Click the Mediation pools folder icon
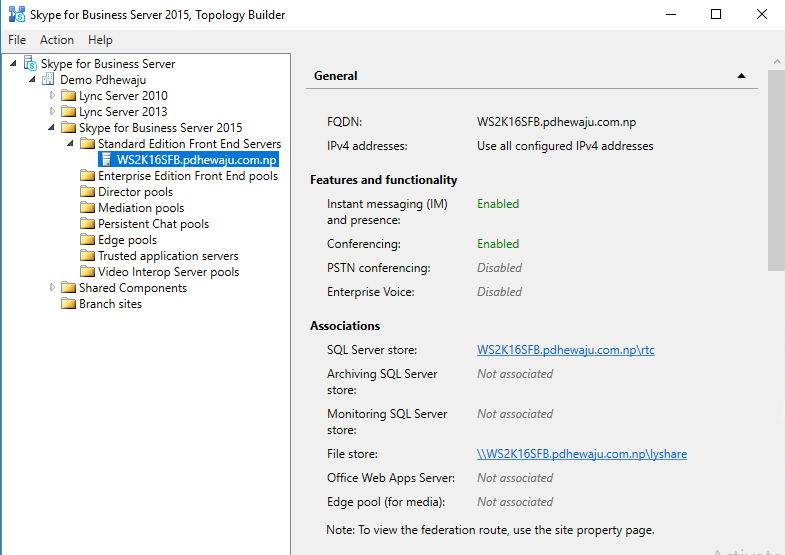The image size is (785, 555). point(87,208)
